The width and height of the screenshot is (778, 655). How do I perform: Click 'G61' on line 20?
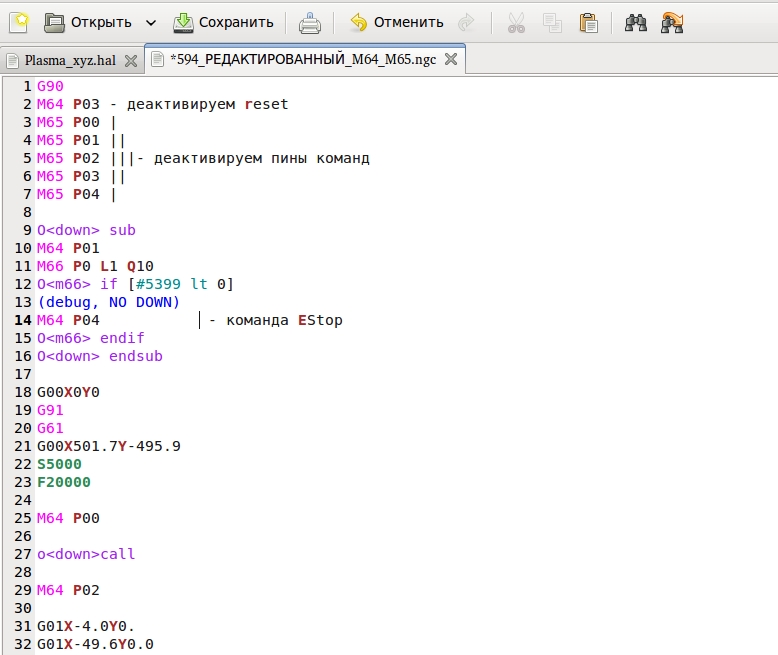pyautogui.click(x=50, y=428)
